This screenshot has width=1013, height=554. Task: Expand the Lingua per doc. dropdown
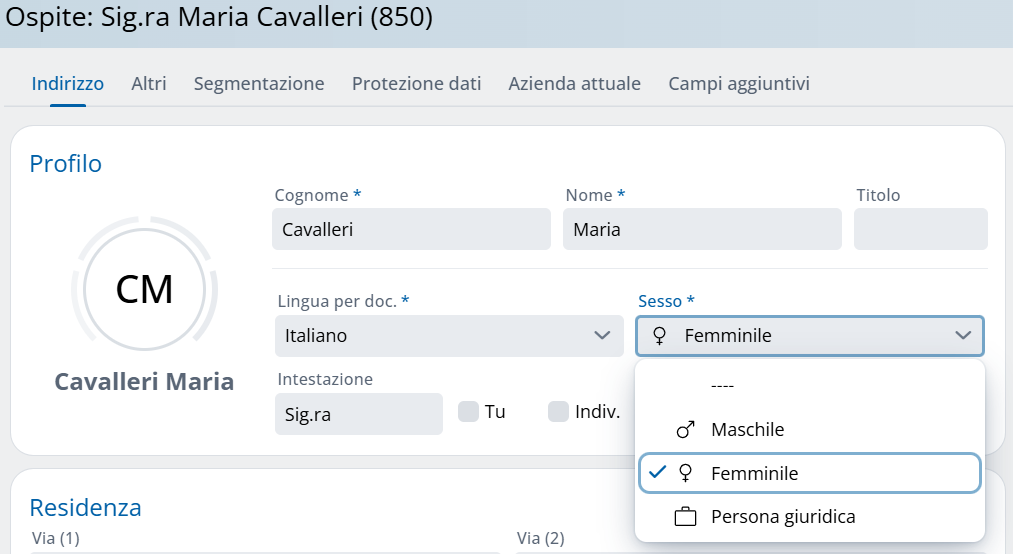click(602, 336)
